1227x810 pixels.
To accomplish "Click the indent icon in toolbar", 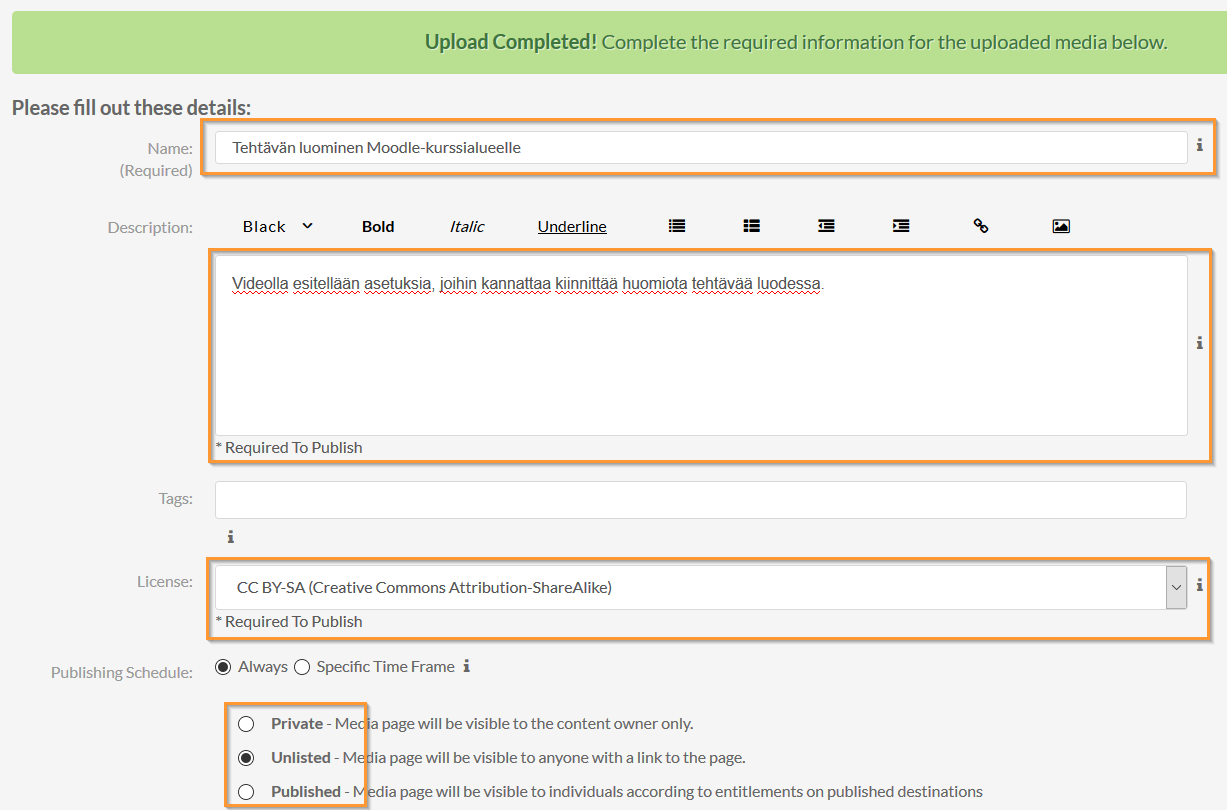I will point(901,226).
